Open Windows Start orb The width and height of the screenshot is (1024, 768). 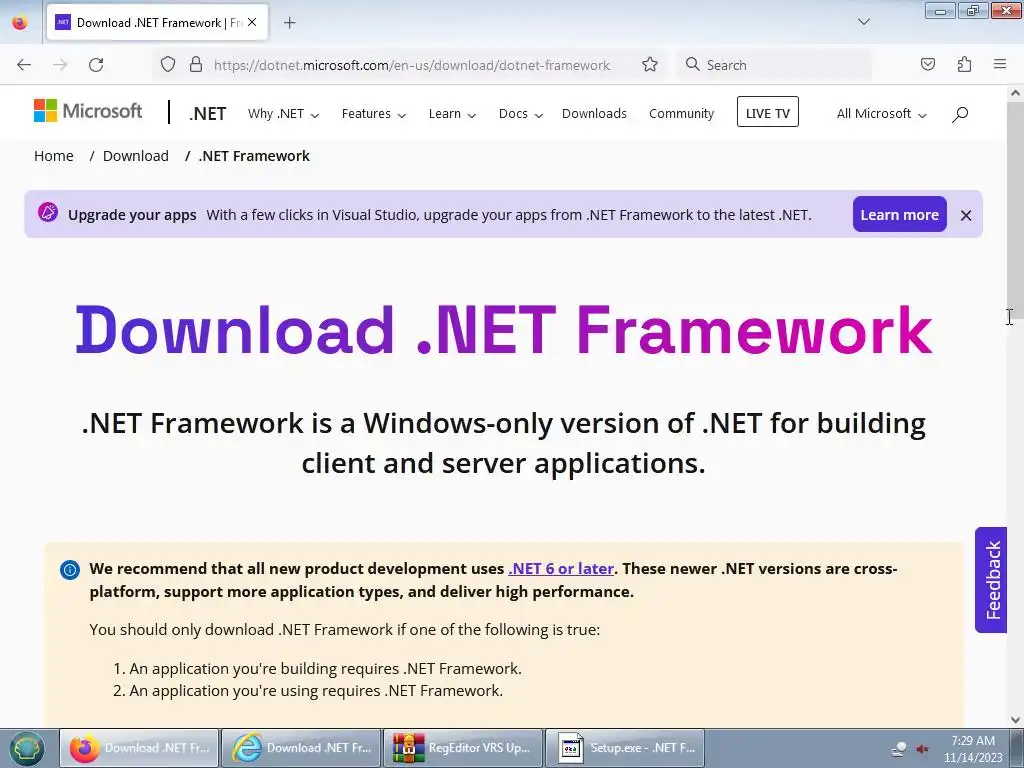pos(26,748)
